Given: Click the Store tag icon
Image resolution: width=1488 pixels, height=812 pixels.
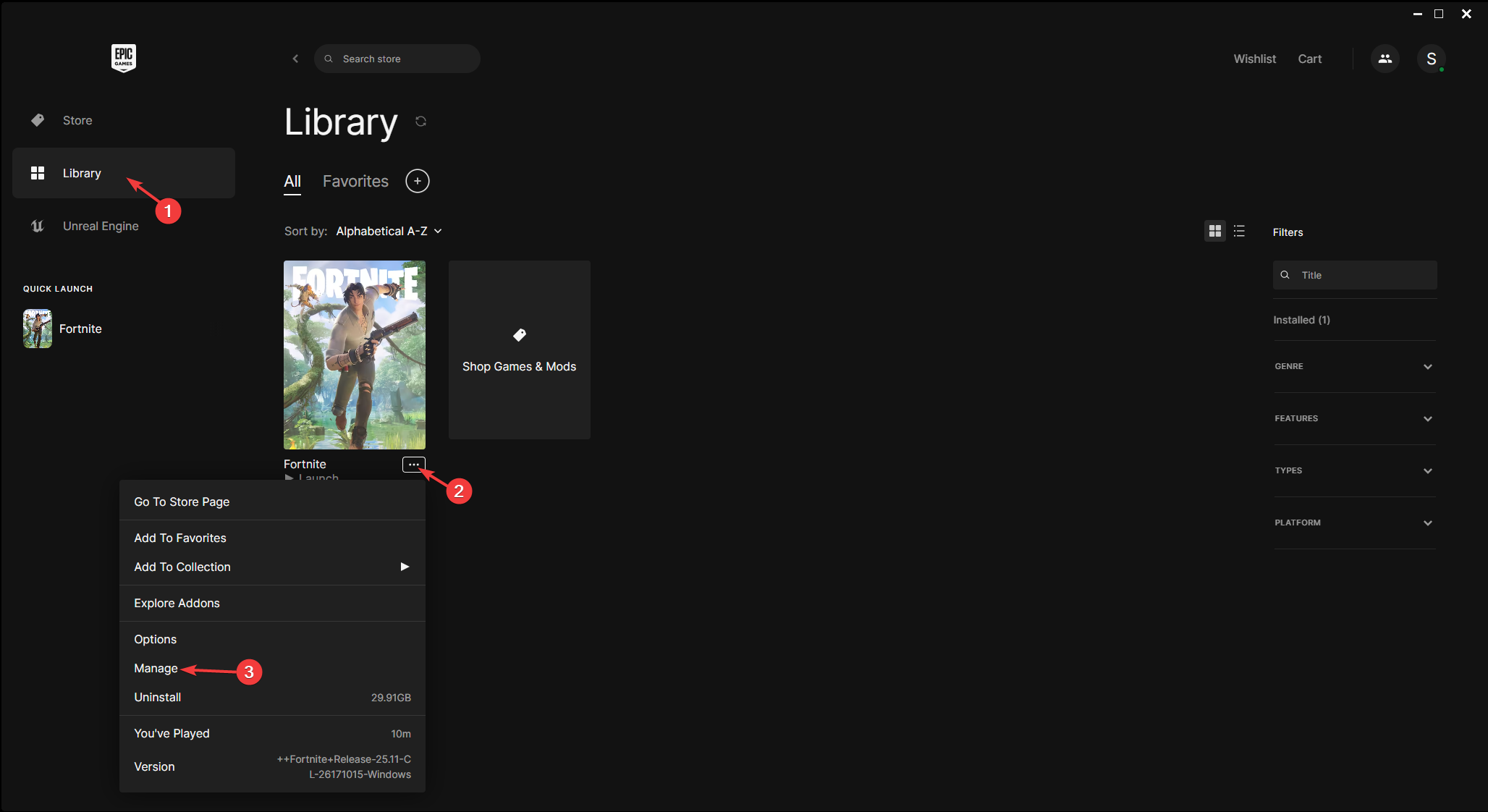Looking at the screenshot, I should [38, 120].
